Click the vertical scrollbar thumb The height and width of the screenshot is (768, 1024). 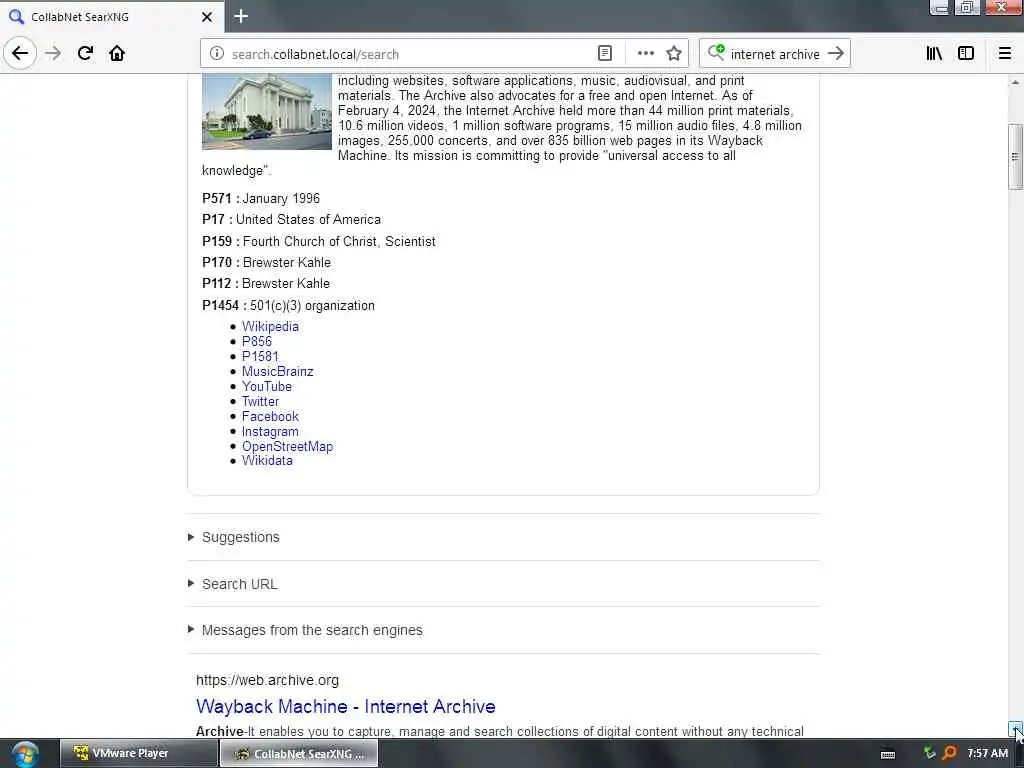click(1014, 156)
